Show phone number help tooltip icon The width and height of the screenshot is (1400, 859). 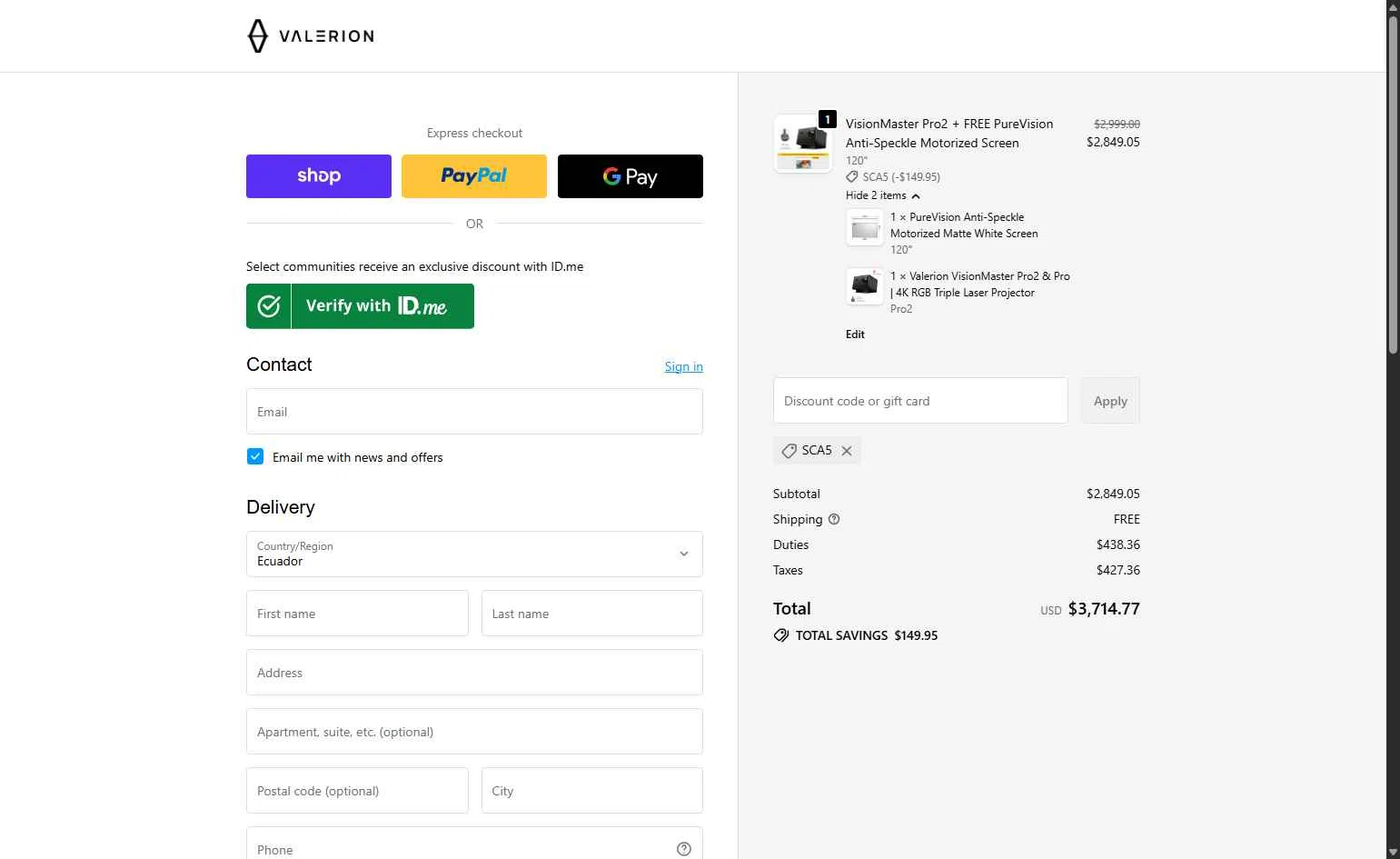(x=684, y=849)
